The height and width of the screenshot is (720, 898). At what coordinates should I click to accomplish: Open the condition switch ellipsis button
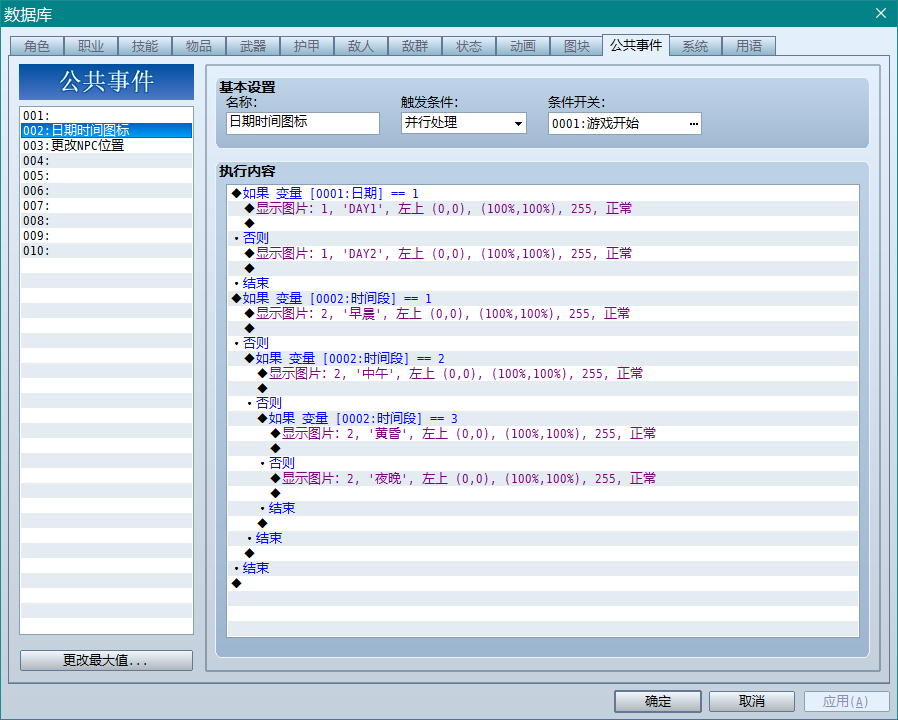tap(694, 124)
